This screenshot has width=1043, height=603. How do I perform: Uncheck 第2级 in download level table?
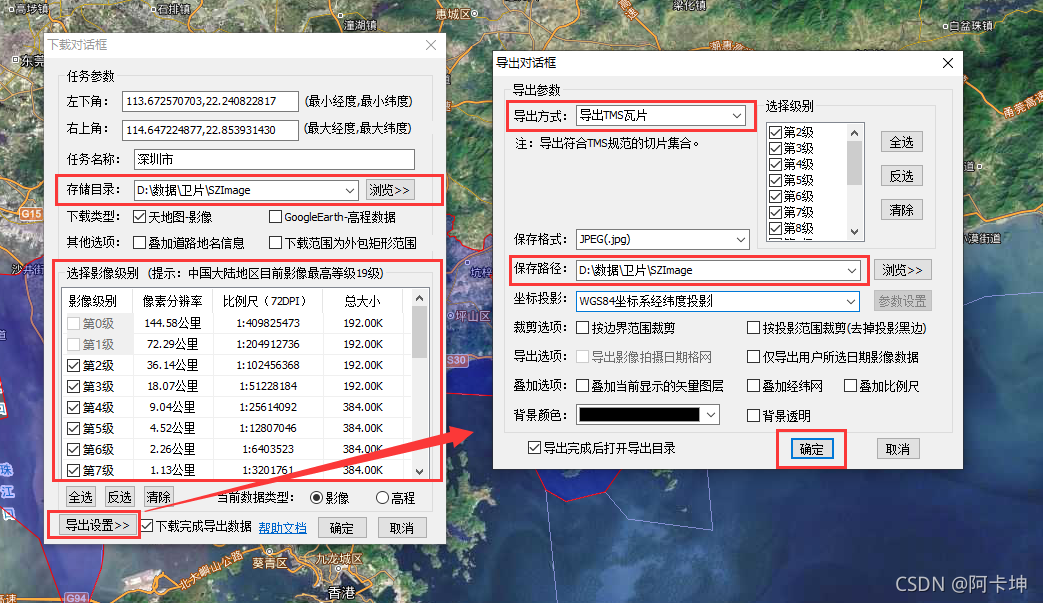click(74, 366)
